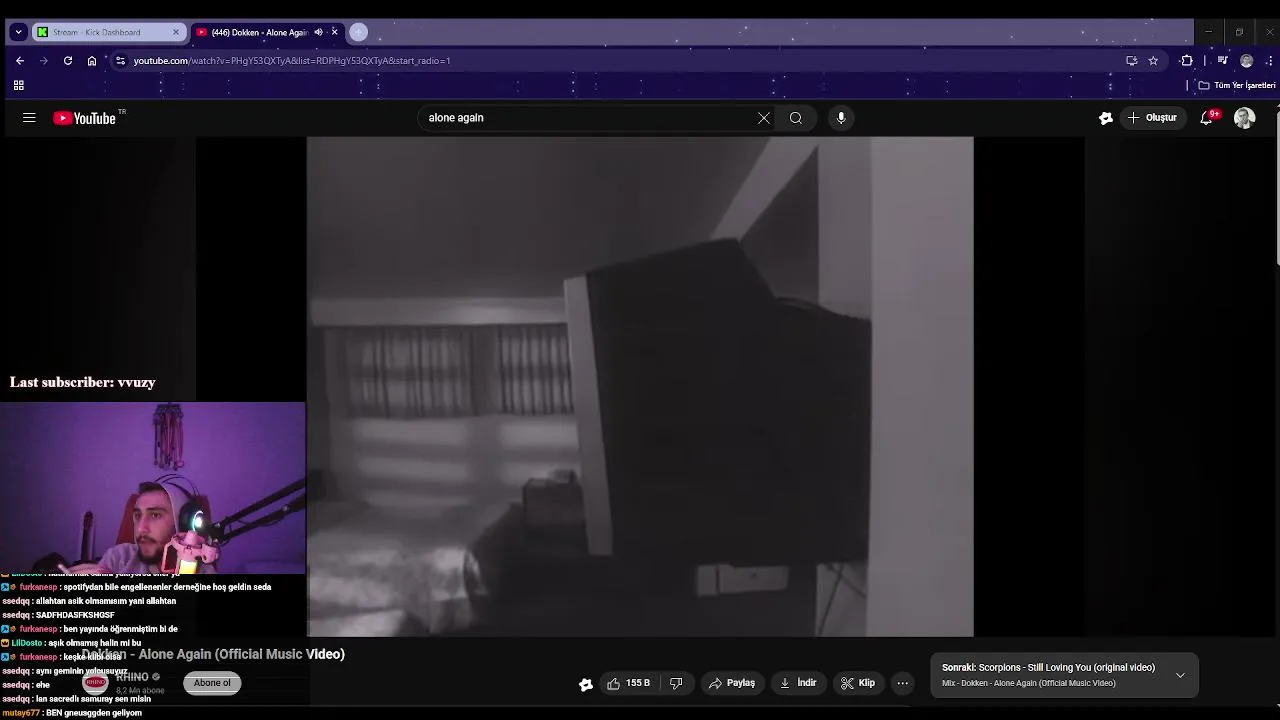Viewport: 1280px width, 720px height.
Task: Open the apps grid in bookmarks bar
Action: click(18, 85)
